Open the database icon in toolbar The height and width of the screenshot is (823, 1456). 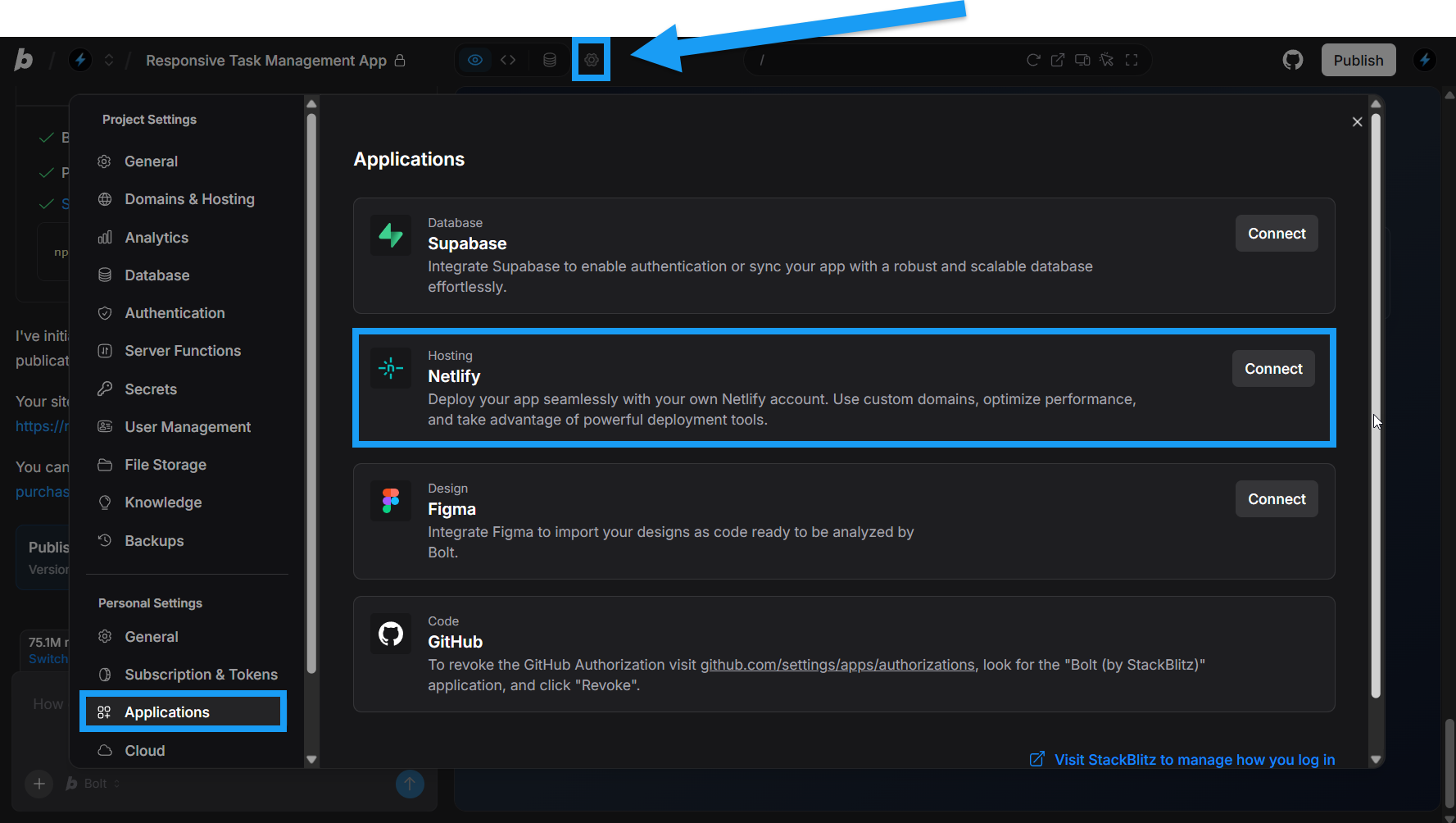point(550,60)
